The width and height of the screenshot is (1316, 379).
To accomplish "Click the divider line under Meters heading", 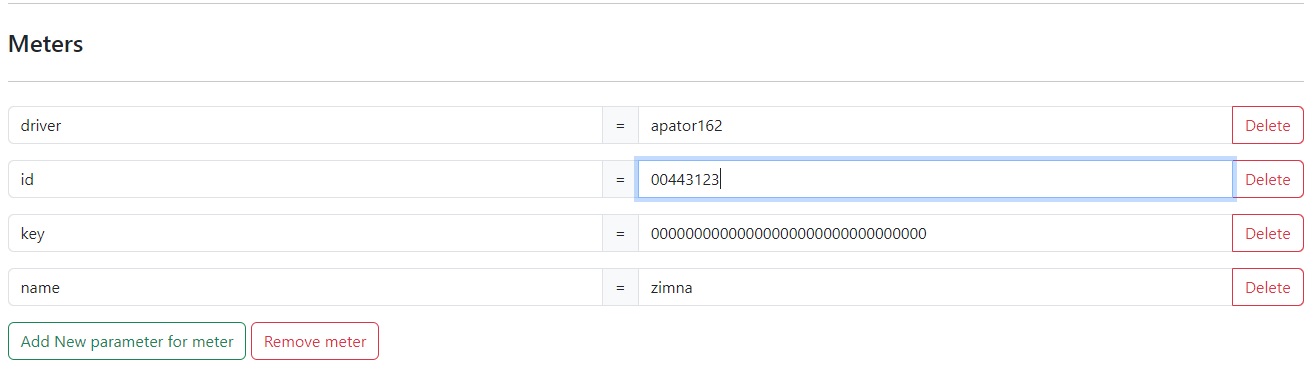I will [656, 81].
